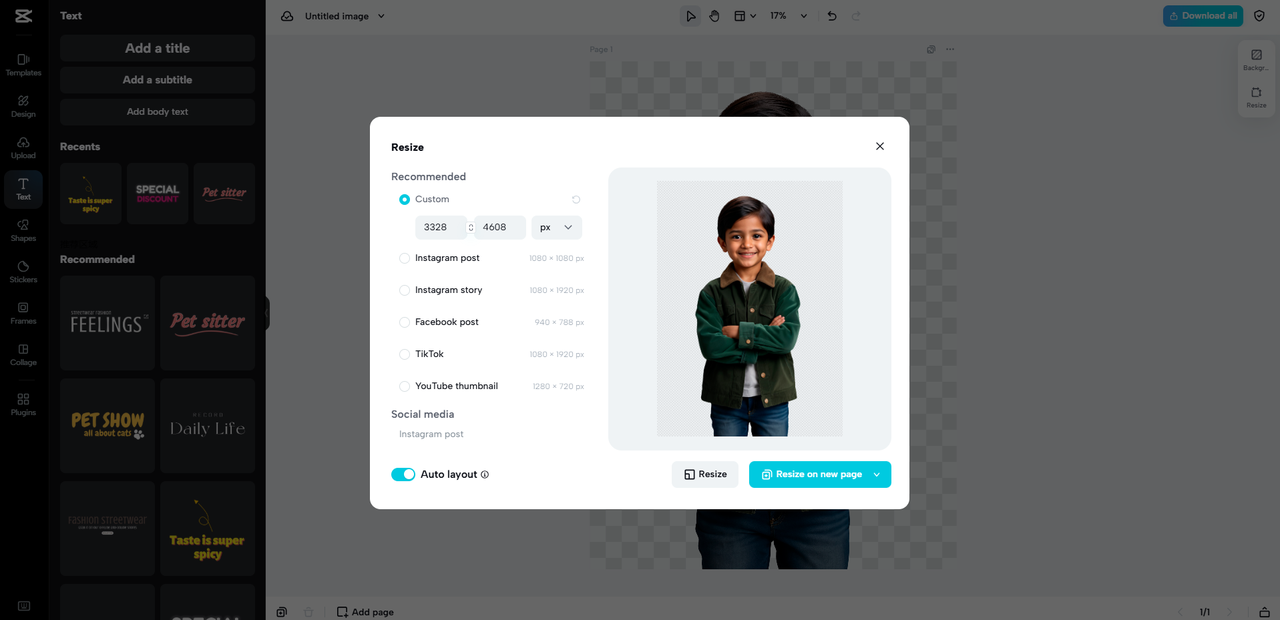Image resolution: width=1280 pixels, height=620 pixels.
Task: Select the Custom size radio button
Action: click(404, 199)
